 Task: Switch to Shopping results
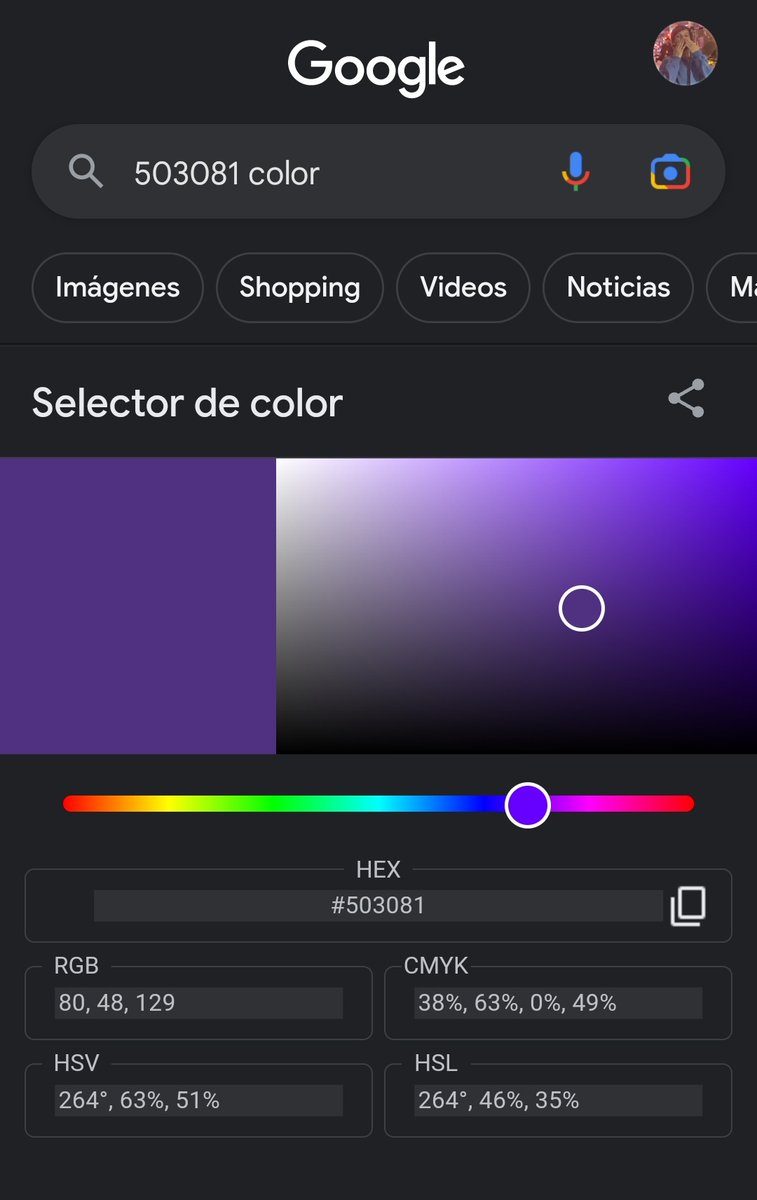click(x=300, y=288)
